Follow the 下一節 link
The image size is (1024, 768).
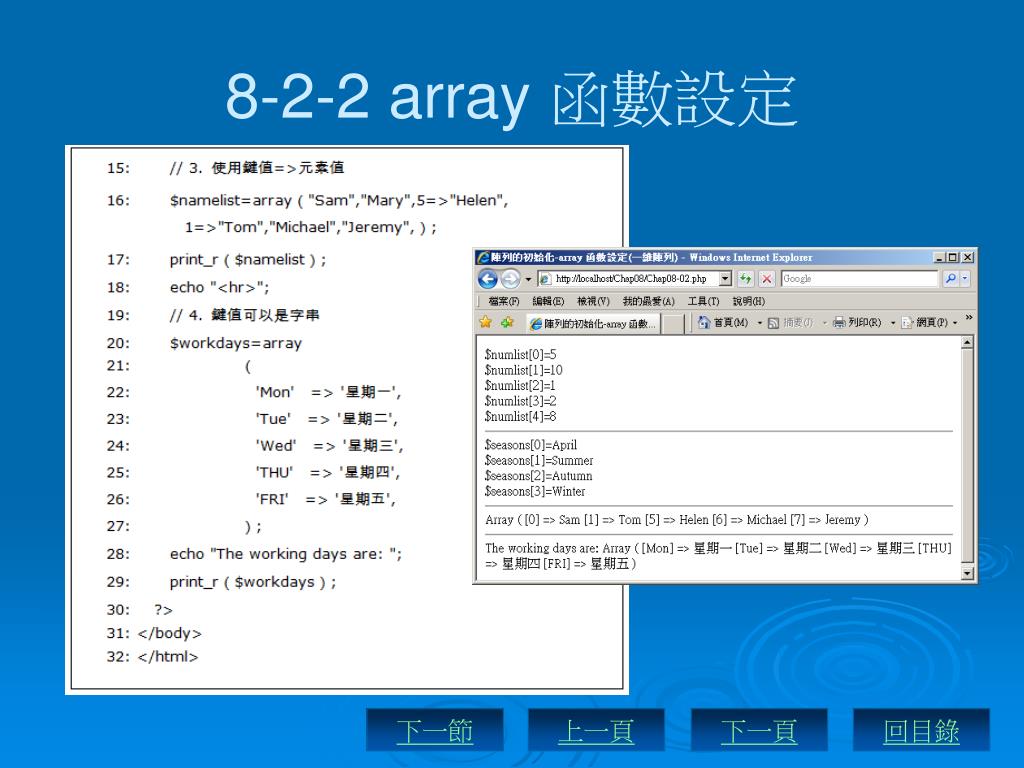pyautogui.click(x=435, y=731)
